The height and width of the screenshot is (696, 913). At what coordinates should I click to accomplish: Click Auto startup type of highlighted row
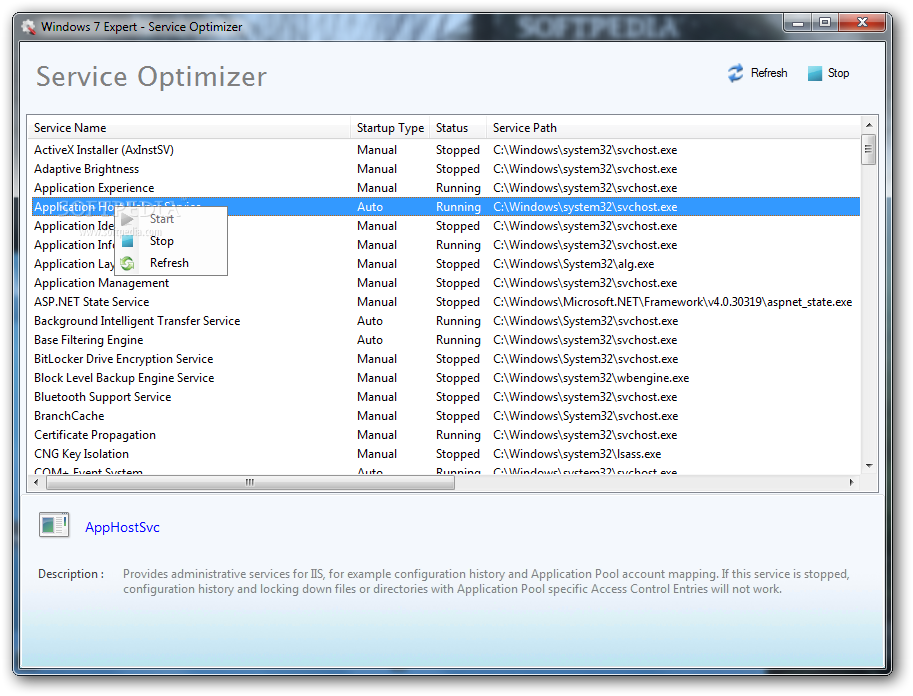click(x=370, y=207)
